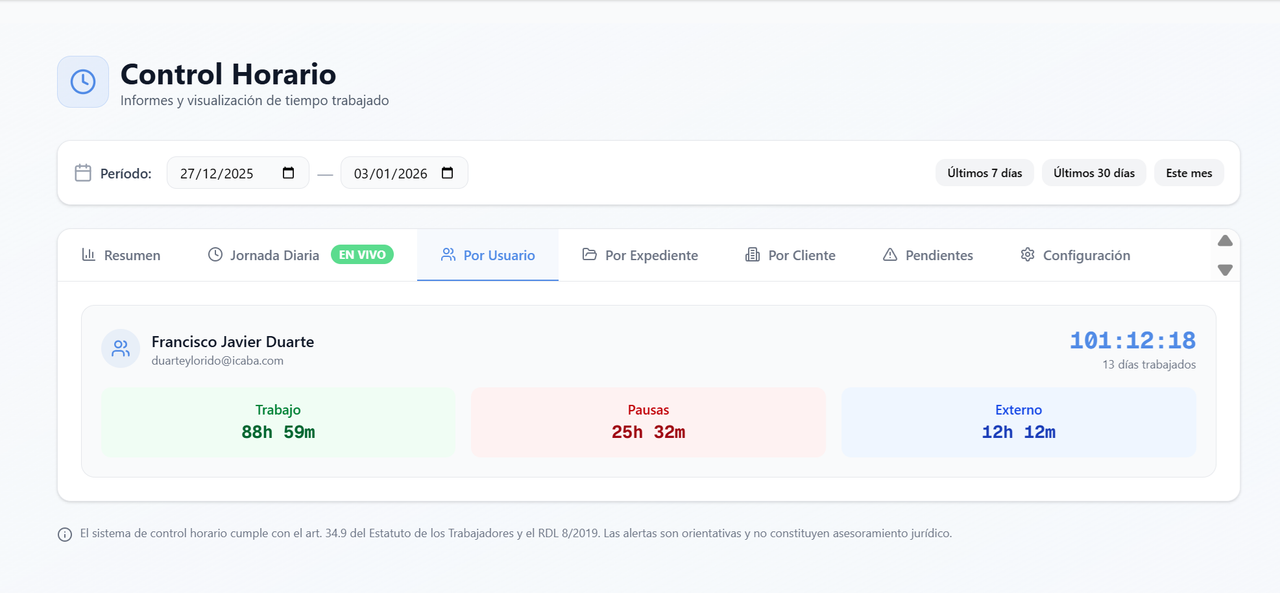This screenshot has width=1280, height=593.
Task: Click the gear icon on the Configuración tab
Action: pos(1027,255)
